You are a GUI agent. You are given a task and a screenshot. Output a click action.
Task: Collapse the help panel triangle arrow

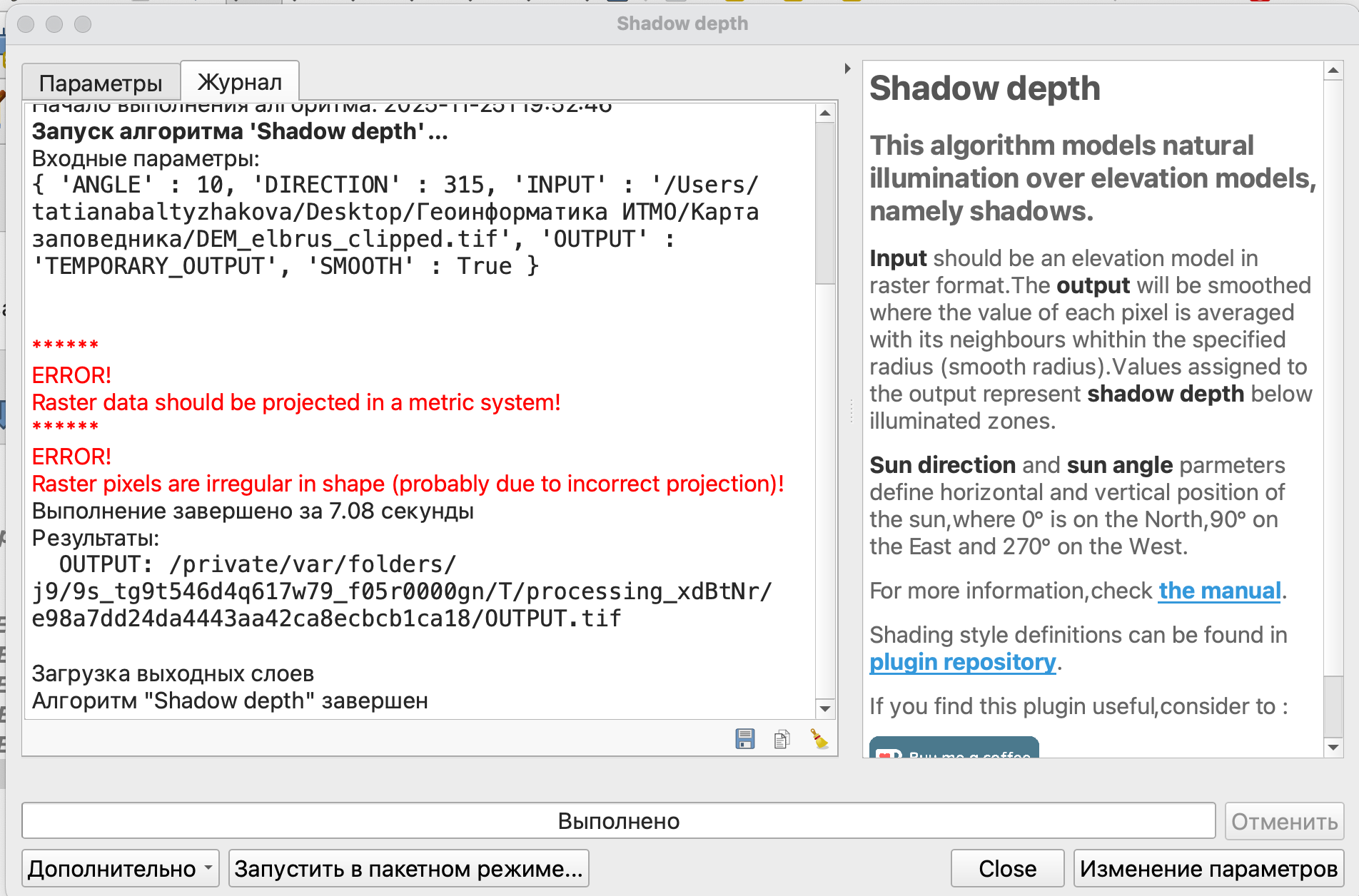point(847,68)
